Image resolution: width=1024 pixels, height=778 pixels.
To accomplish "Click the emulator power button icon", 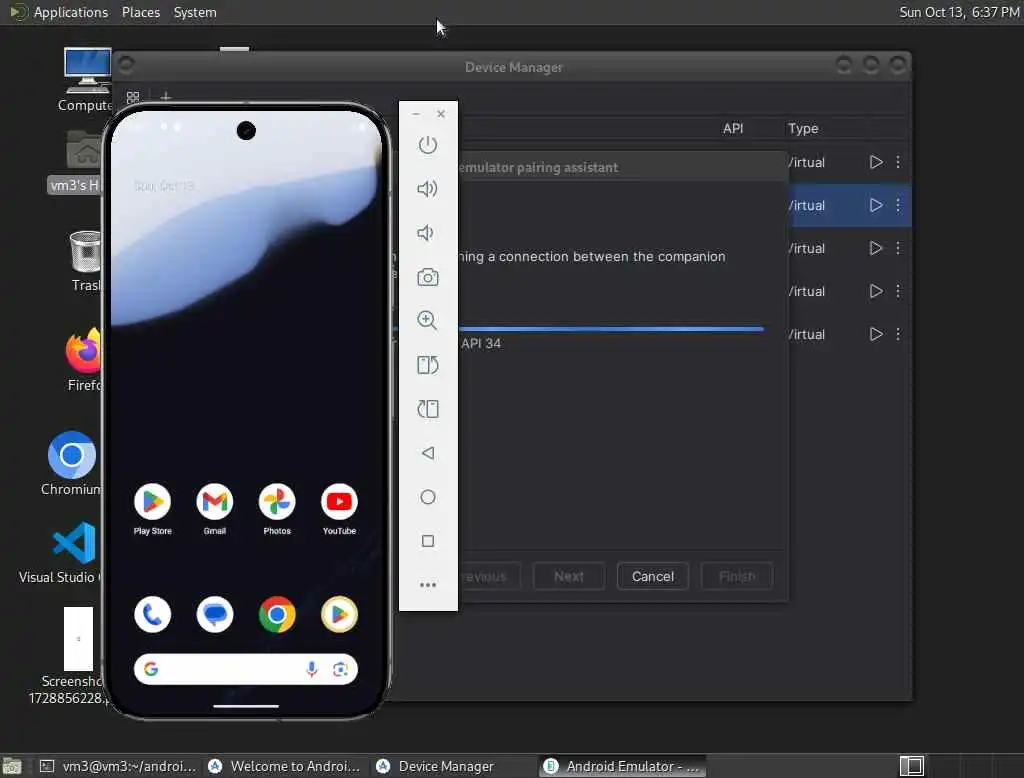I will click(428, 145).
